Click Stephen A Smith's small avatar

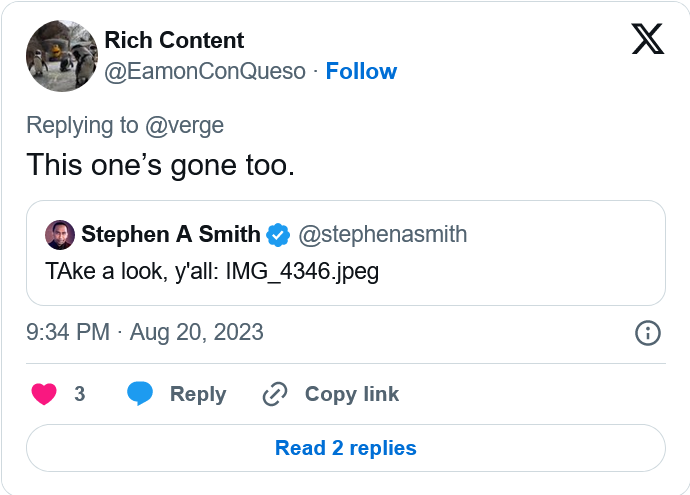pyautogui.click(x=60, y=235)
